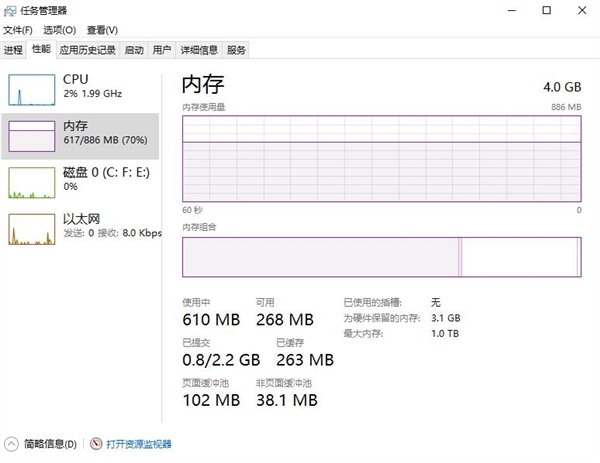Switch to the 详细信息 tab
This screenshot has height=463, width=600.
click(199, 49)
